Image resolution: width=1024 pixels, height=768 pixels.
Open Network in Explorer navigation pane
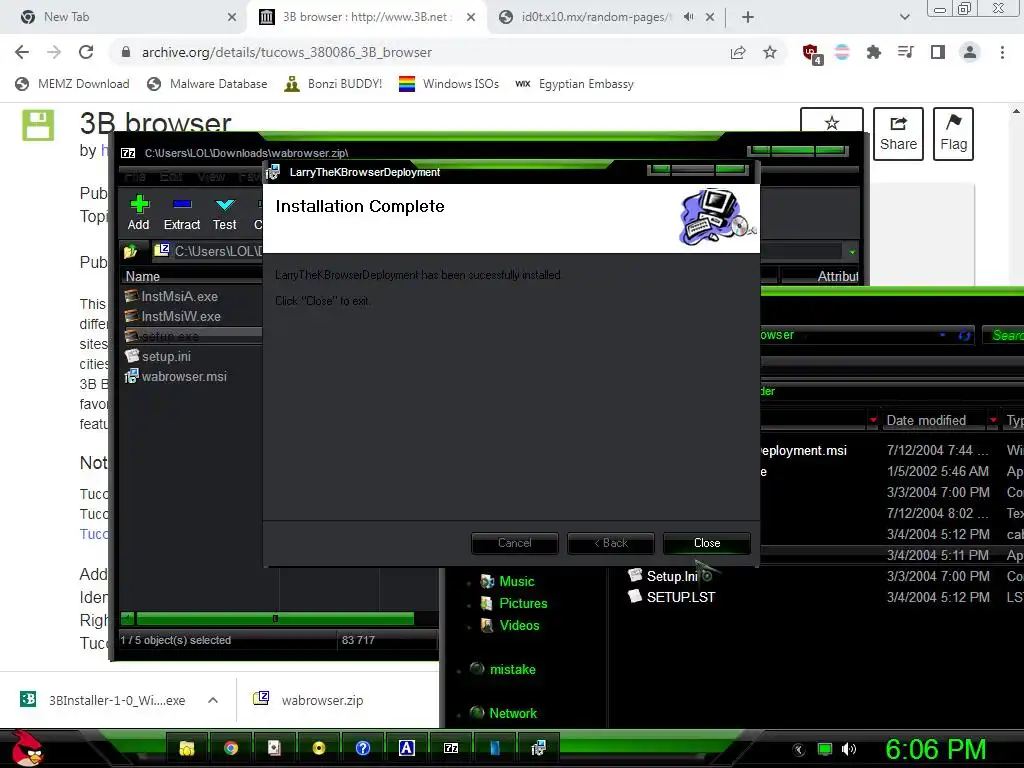click(503, 713)
